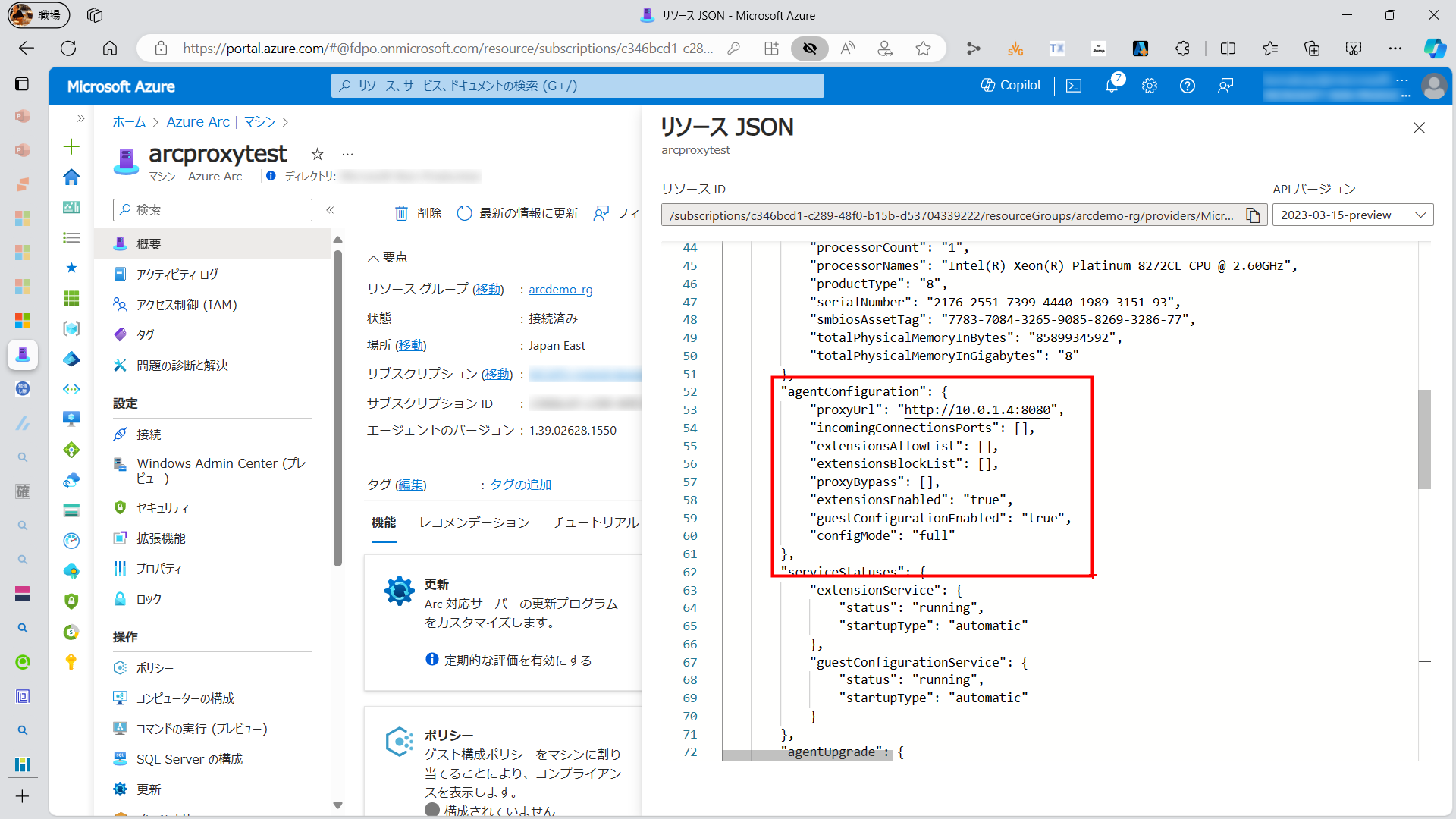Go to Home breadcrumb link
Screen dimensions: 1456x819
129,122
